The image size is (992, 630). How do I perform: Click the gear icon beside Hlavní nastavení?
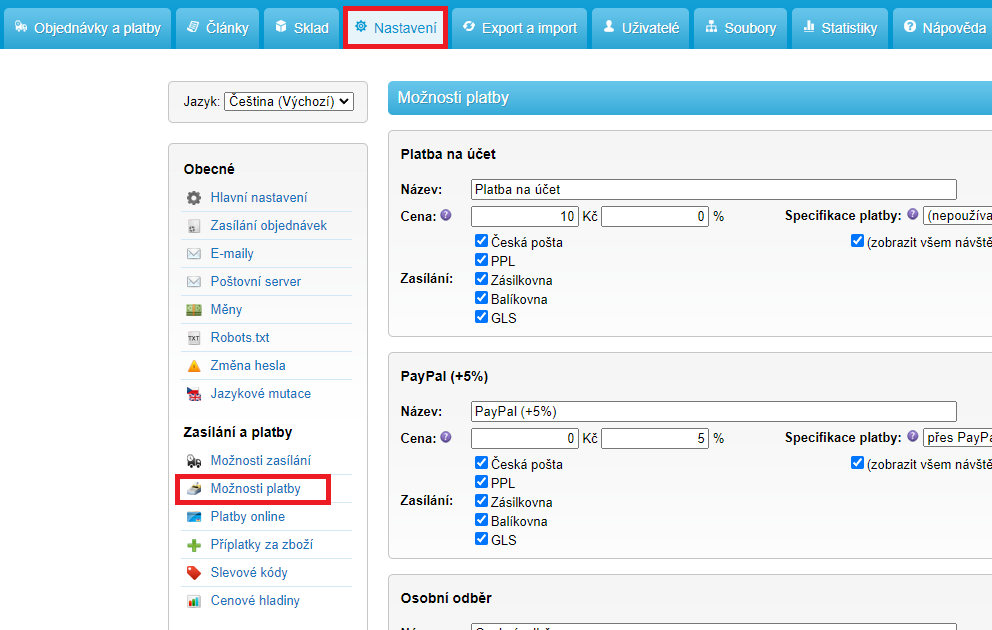194,198
